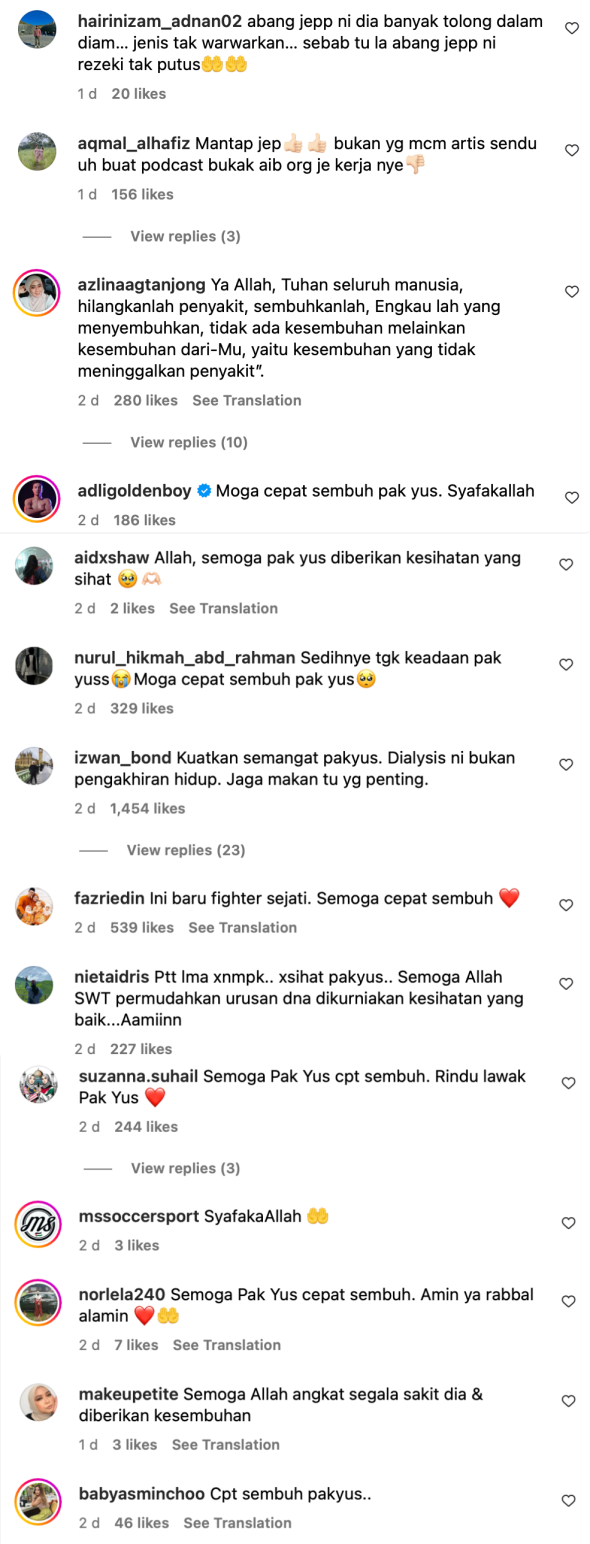Like hairinizam_adnan02's comment with heart icon
Image resolution: width=590 pixels, height=1544 pixels.
(572, 29)
